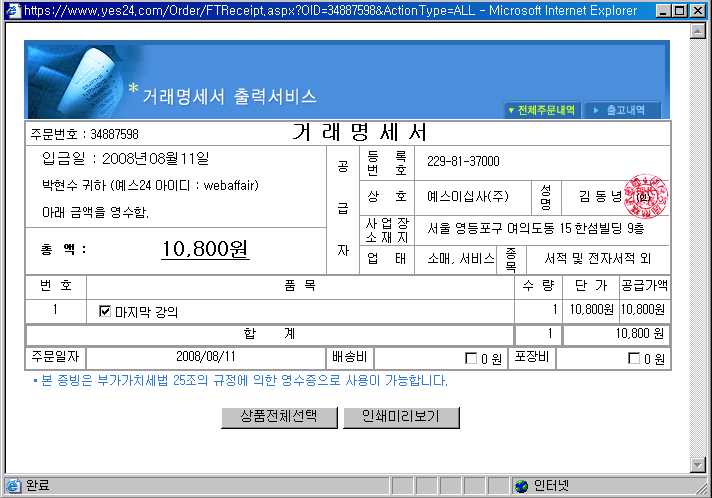Click the registration number 229-81-37000

point(463,162)
